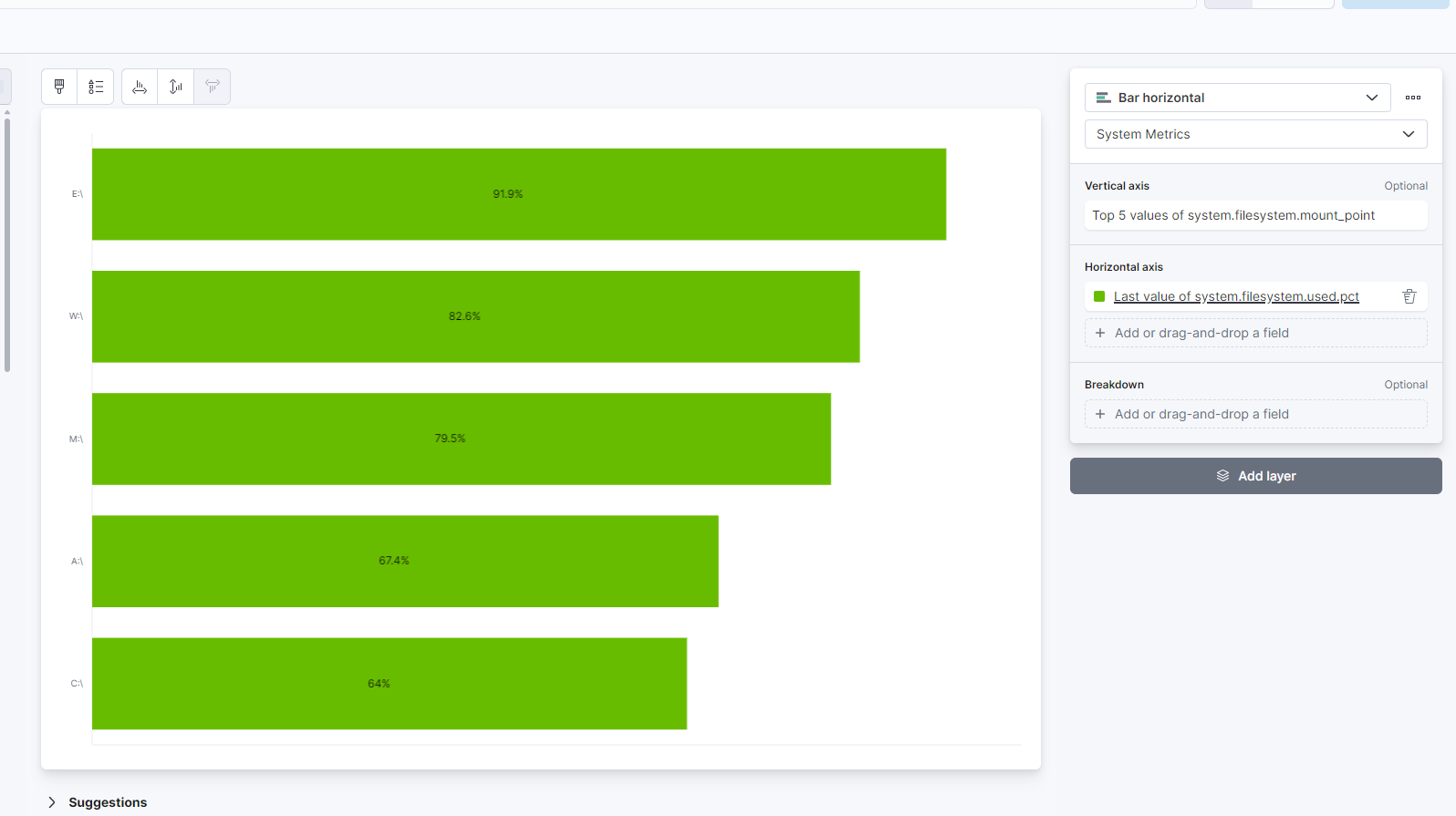
Task: Edit Top 5 values of system.filesystem.mount_point
Action: 1255,215
